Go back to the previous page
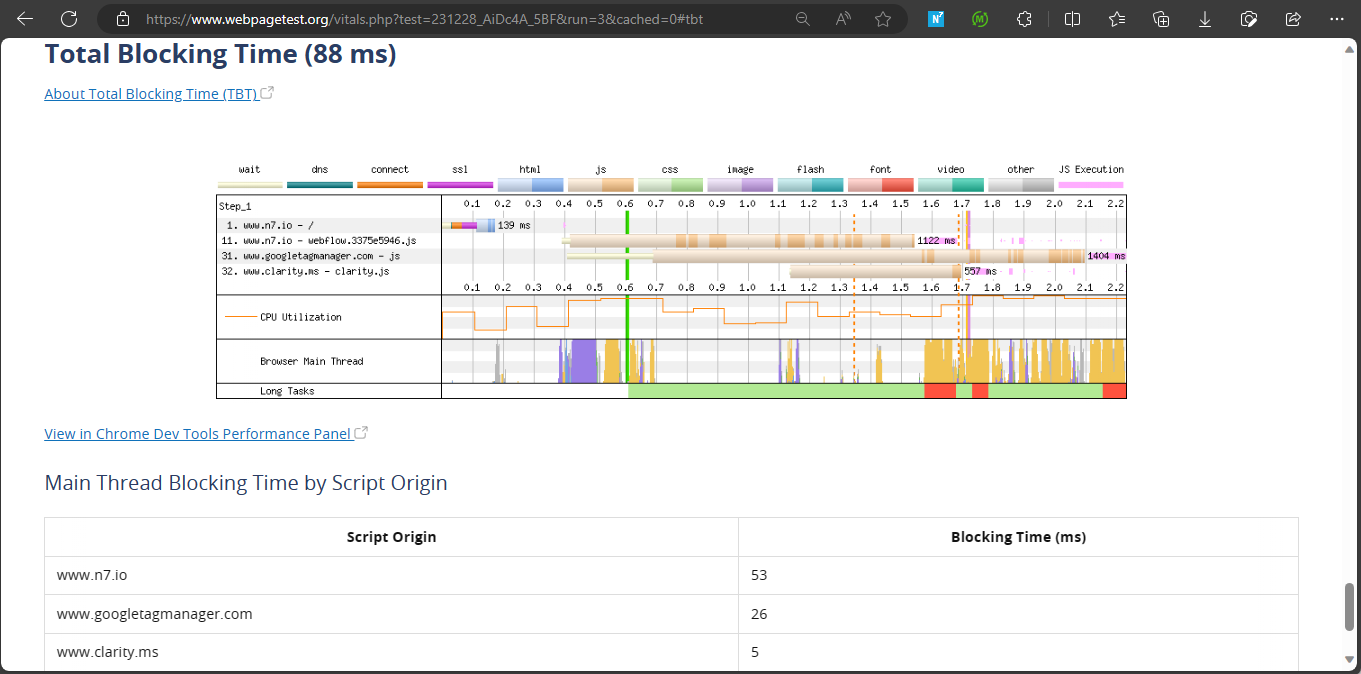 (x=25, y=19)
